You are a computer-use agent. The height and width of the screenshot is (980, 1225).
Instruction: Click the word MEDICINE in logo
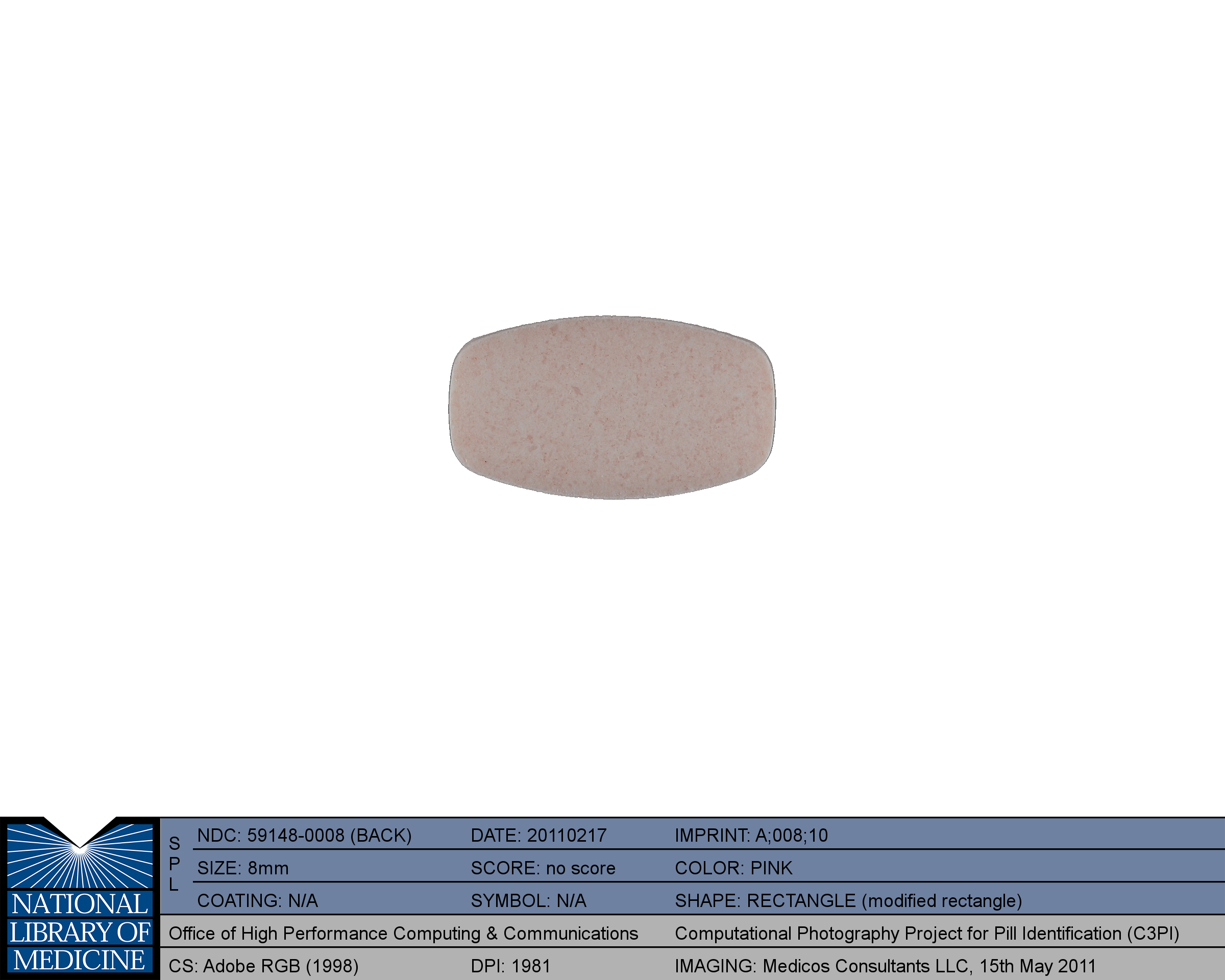[80, 960]
